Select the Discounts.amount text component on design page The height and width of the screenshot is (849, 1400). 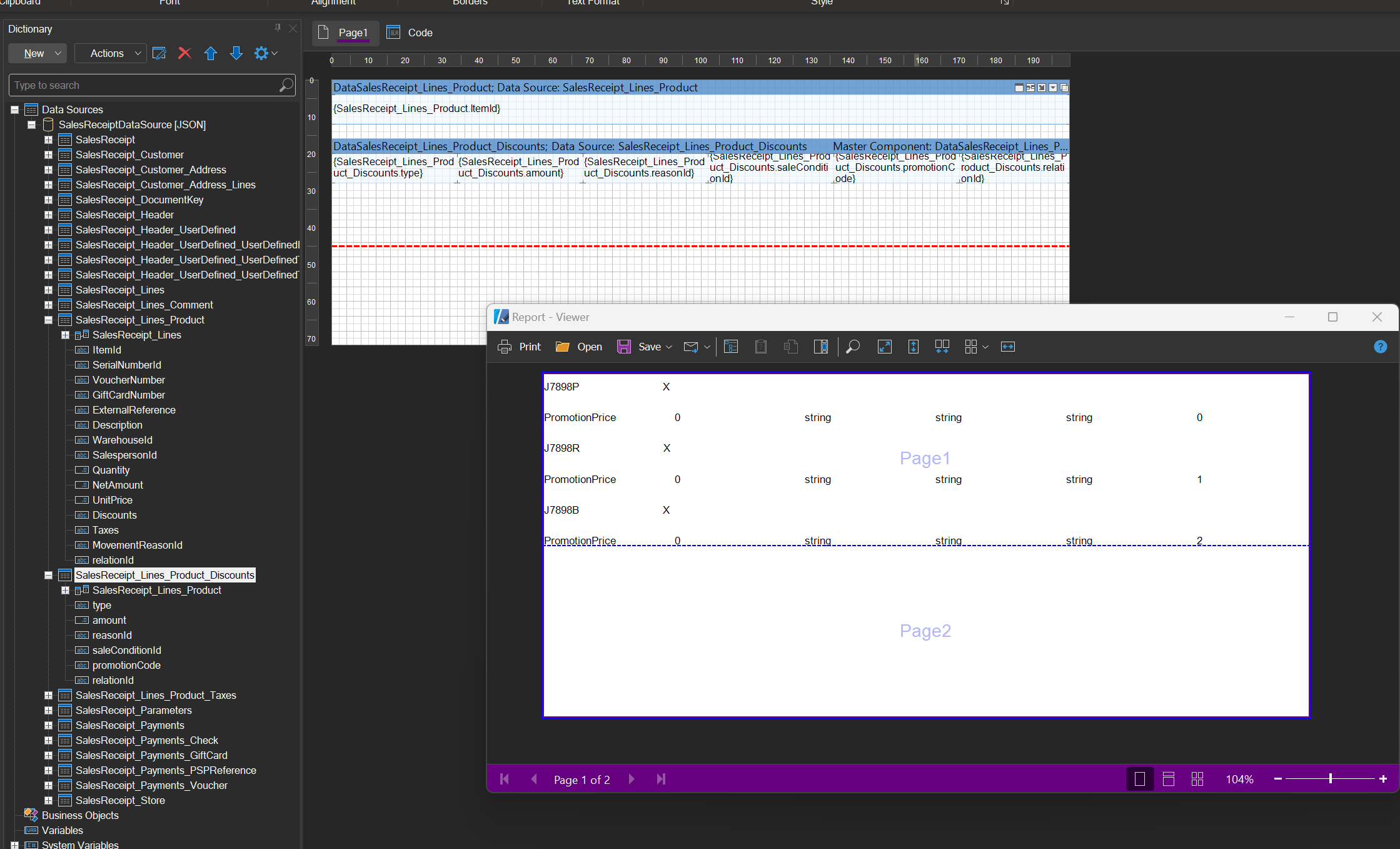tap(520, 168)
